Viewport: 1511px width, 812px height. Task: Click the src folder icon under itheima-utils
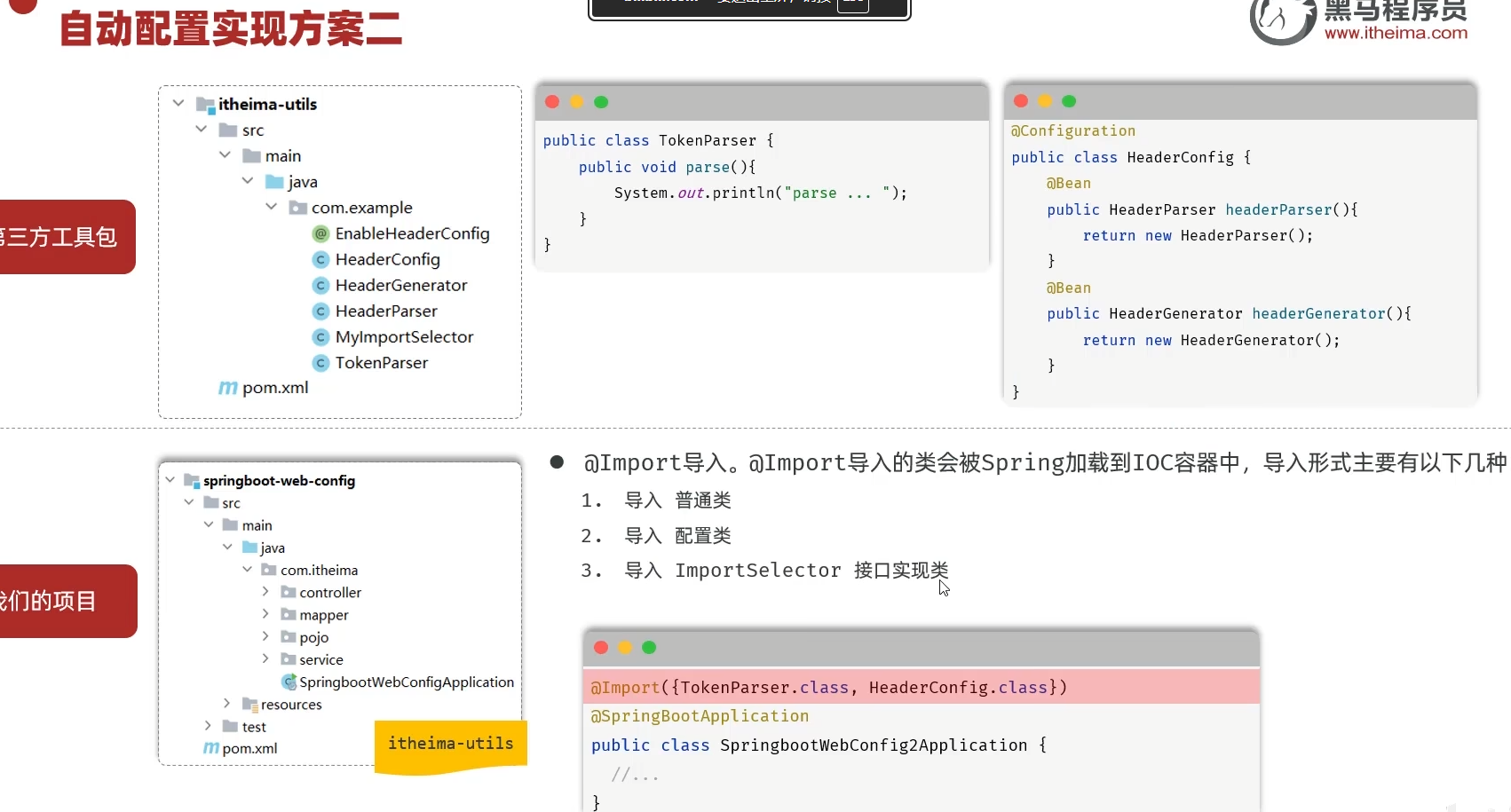tap(228, 130)
